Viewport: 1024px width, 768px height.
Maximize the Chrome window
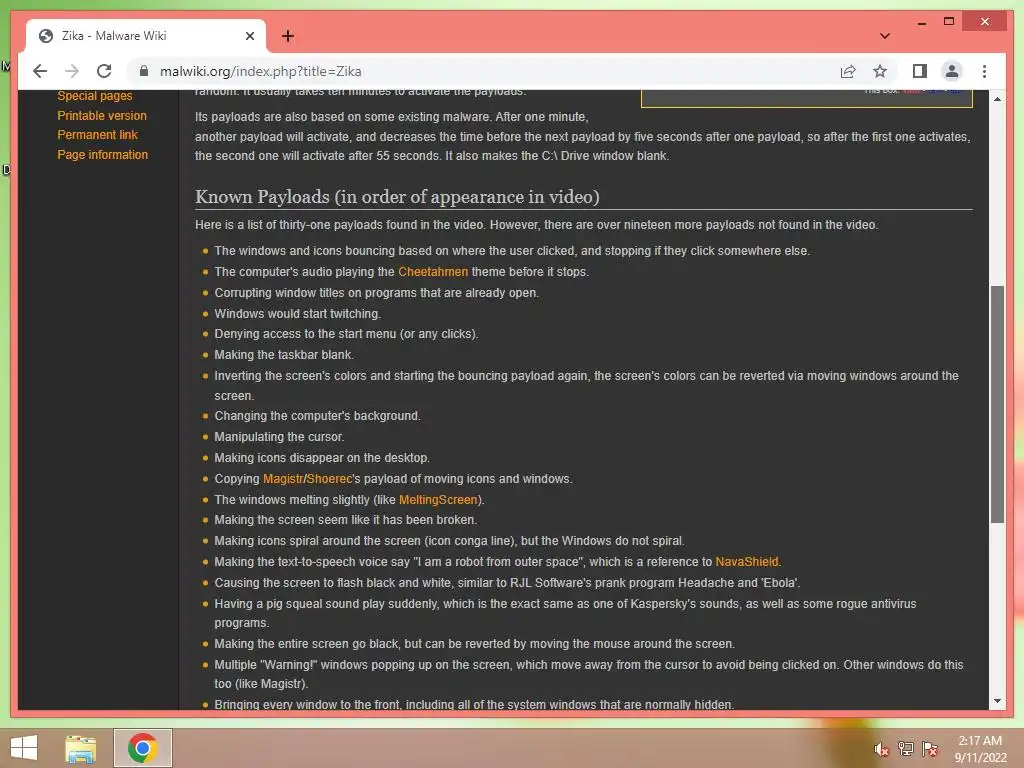[x=949, y=22]
